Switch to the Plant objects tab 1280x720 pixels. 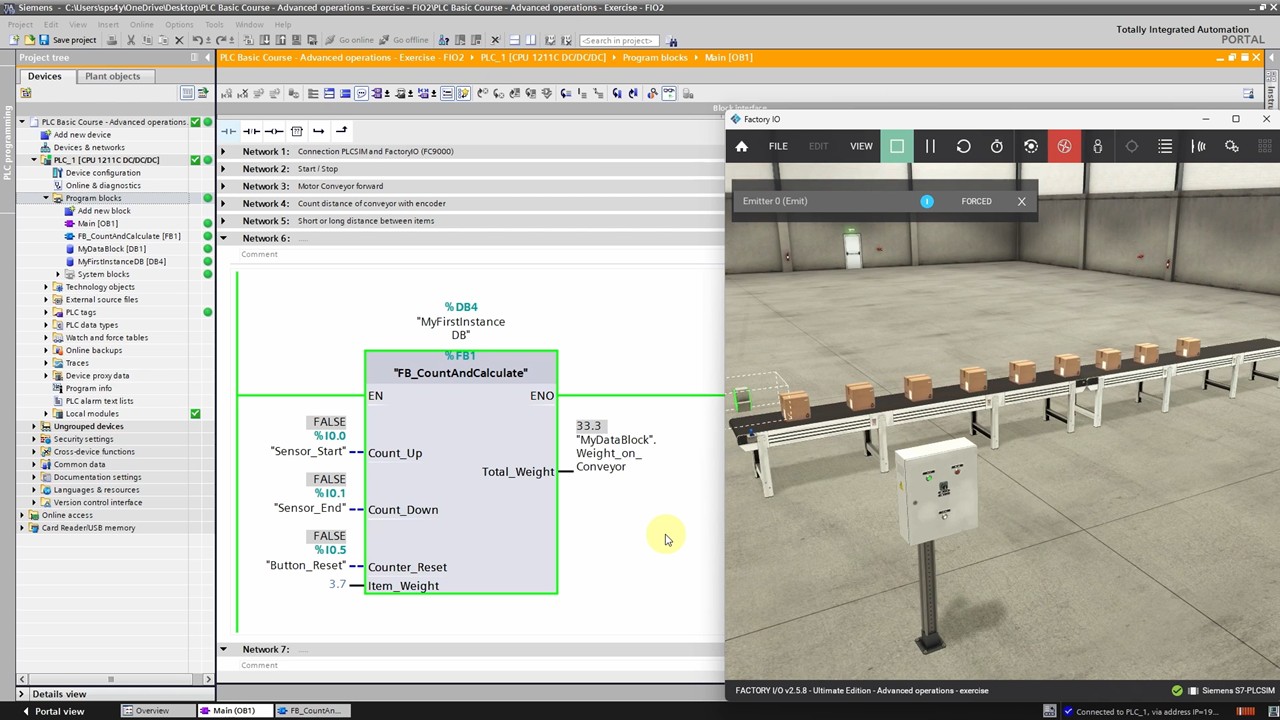[x=113, y=76]
